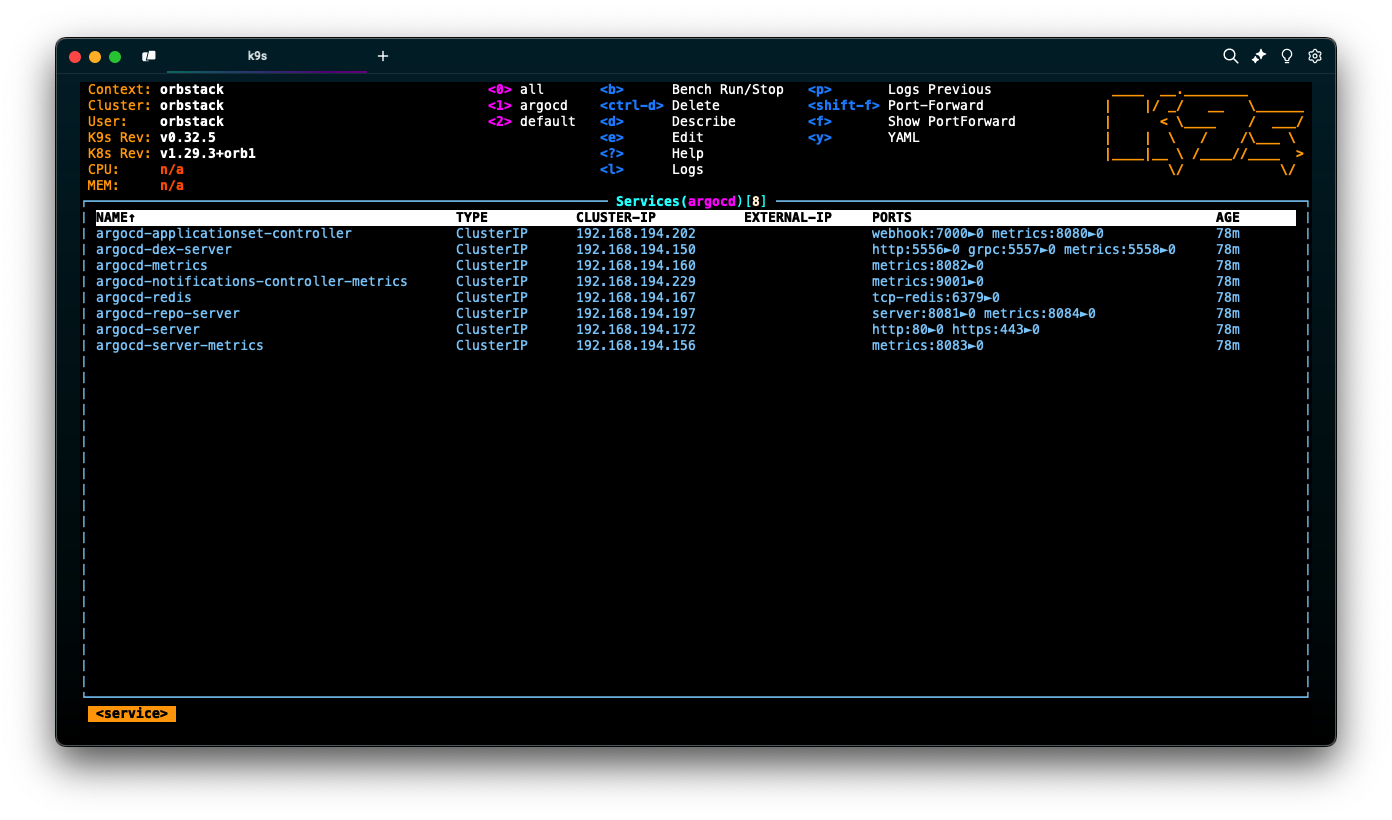1392x820 pixels.
Task: Select the <1> argocd namespace shortcut
Action: 528,105
